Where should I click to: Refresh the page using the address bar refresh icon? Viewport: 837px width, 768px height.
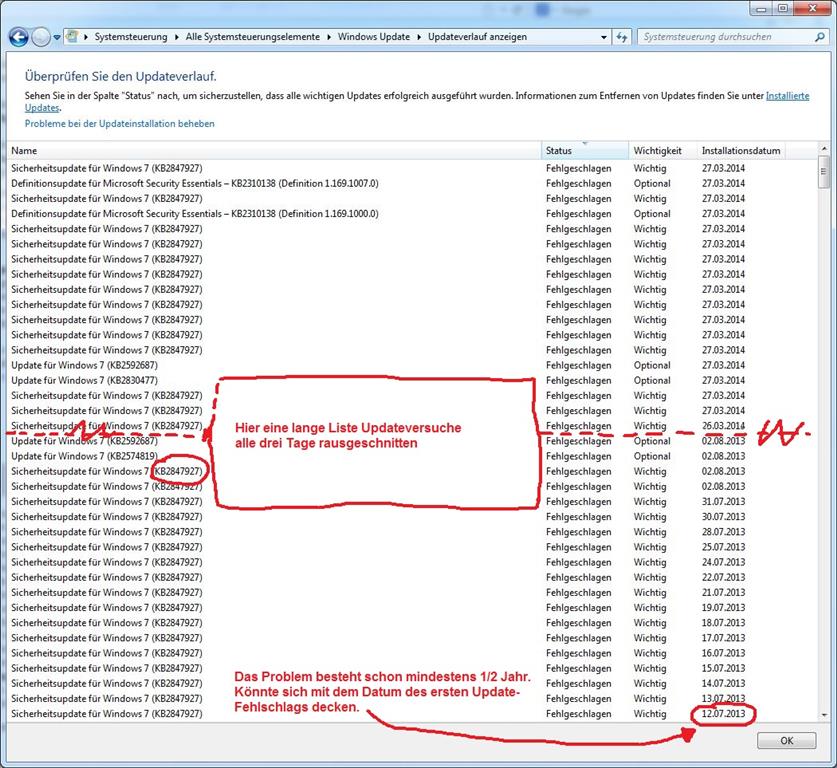(622, 37)
